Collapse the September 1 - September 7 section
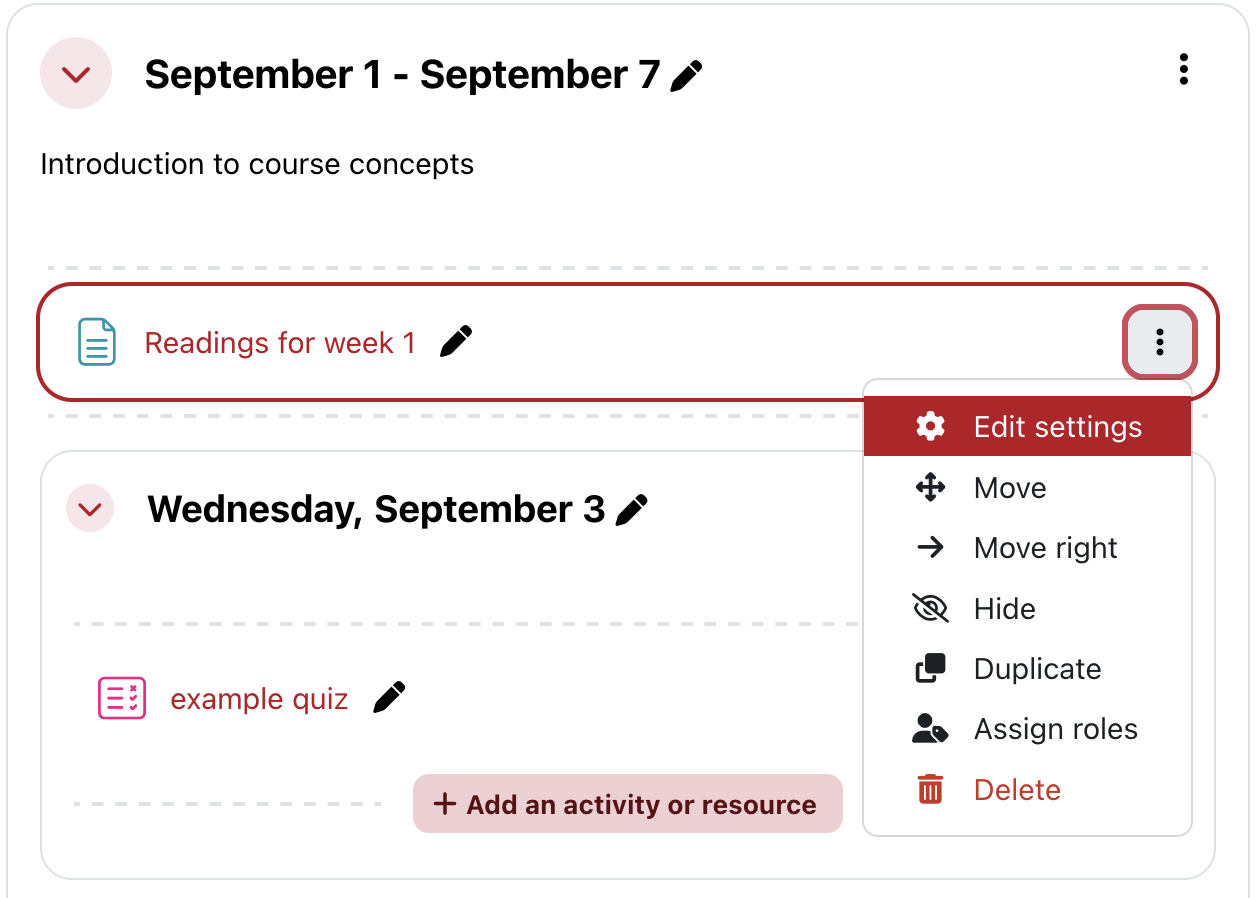Screen dimensions: 1258x898 click(76, 74)
